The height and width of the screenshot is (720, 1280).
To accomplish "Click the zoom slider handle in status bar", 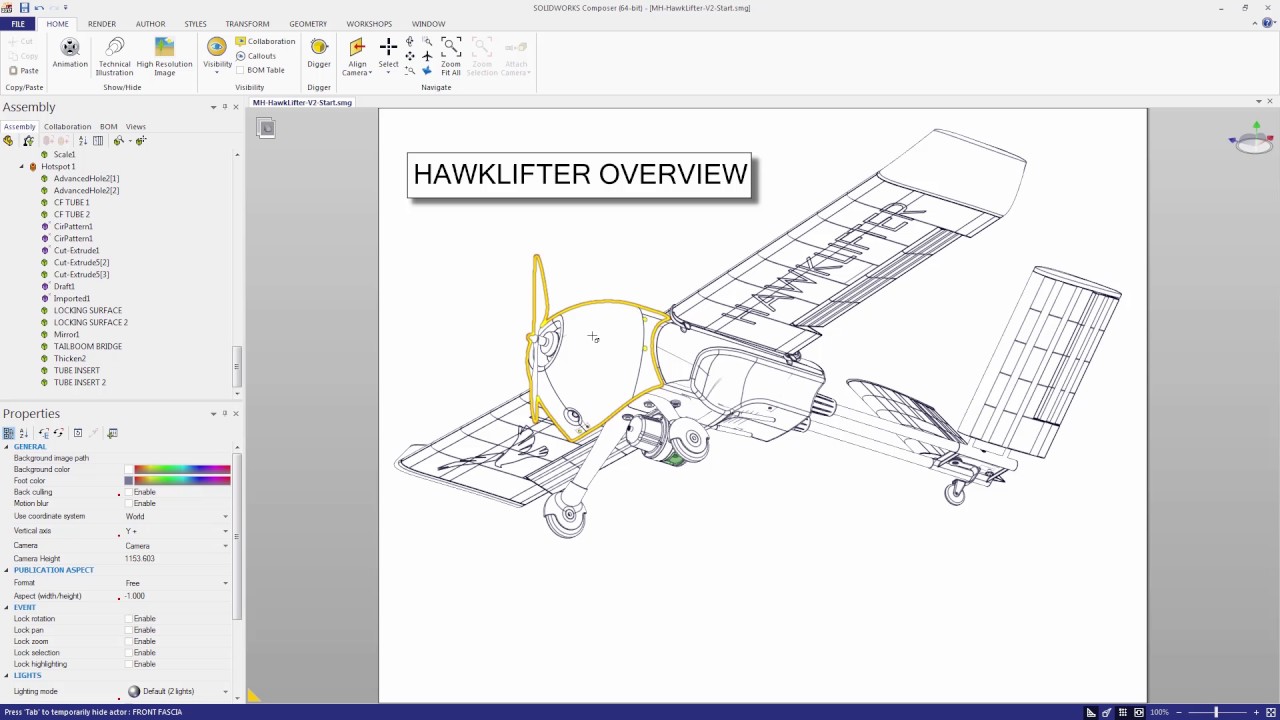I will click(1216, 712).
